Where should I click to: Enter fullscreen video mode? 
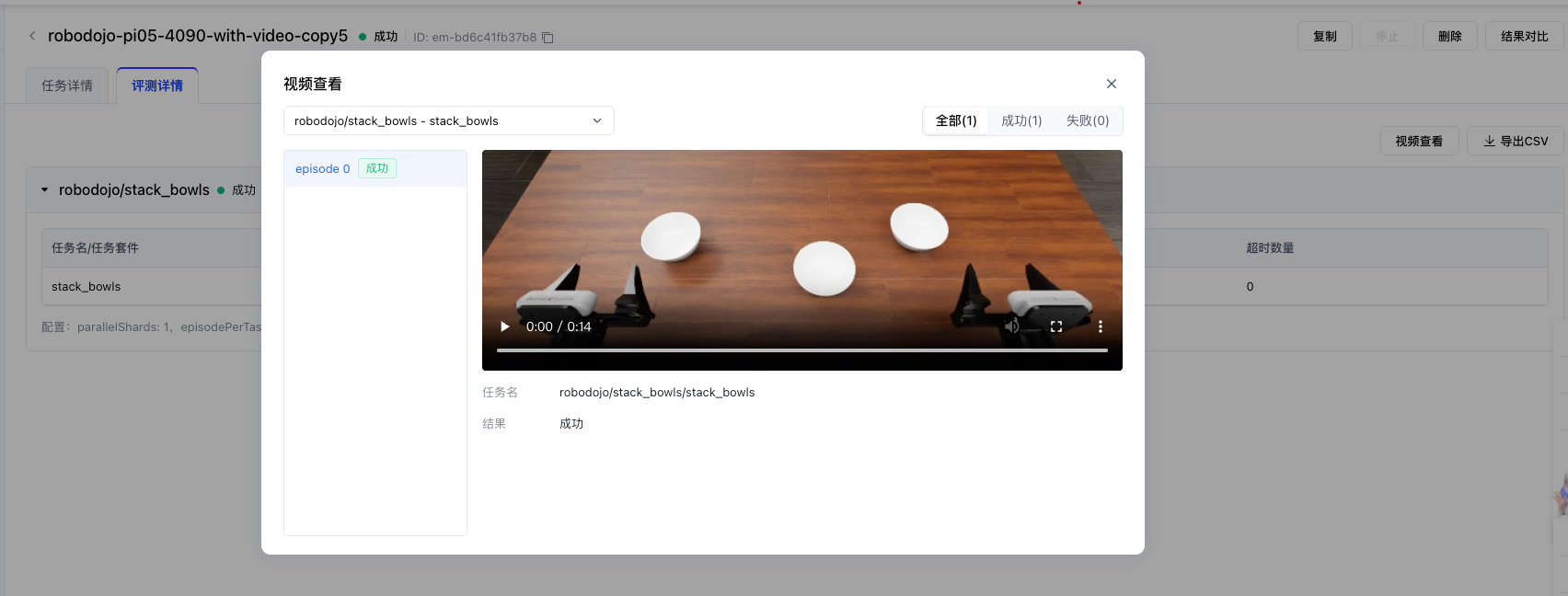pos(1056,327)
